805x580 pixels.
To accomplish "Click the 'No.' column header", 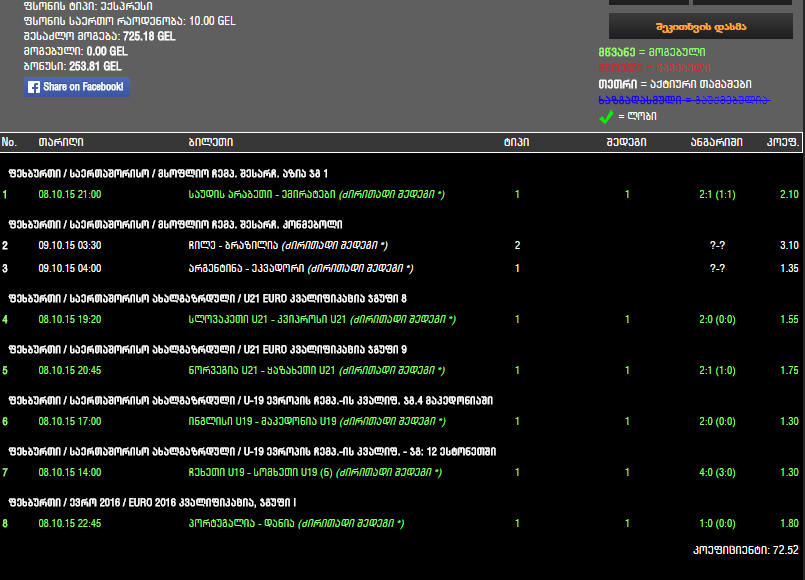I will click(9, 142).
